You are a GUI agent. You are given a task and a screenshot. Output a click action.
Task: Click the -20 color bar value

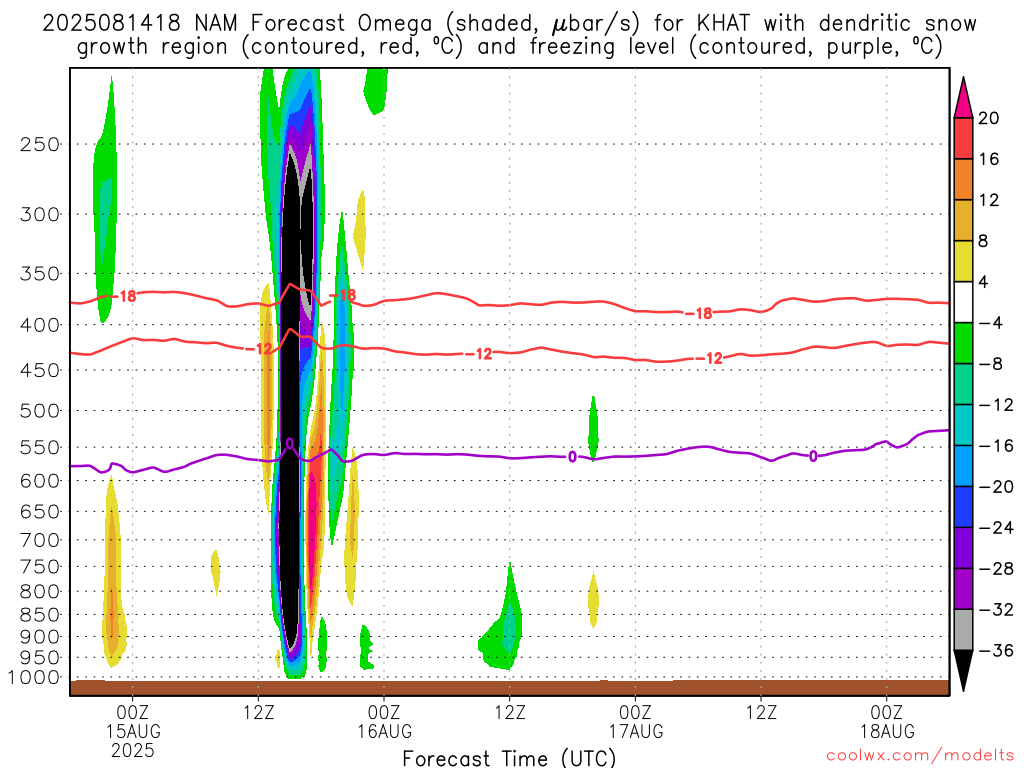click(x=996, y=487)
